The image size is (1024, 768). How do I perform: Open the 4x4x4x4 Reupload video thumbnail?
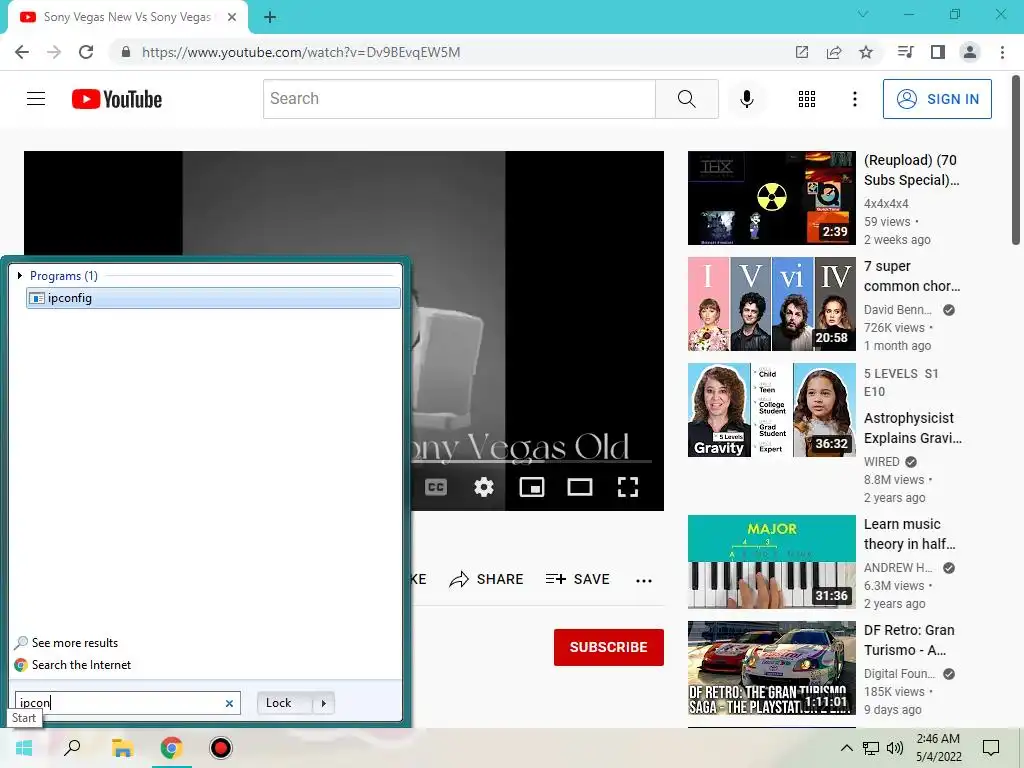pyautogui.click(x=771, y=198)
